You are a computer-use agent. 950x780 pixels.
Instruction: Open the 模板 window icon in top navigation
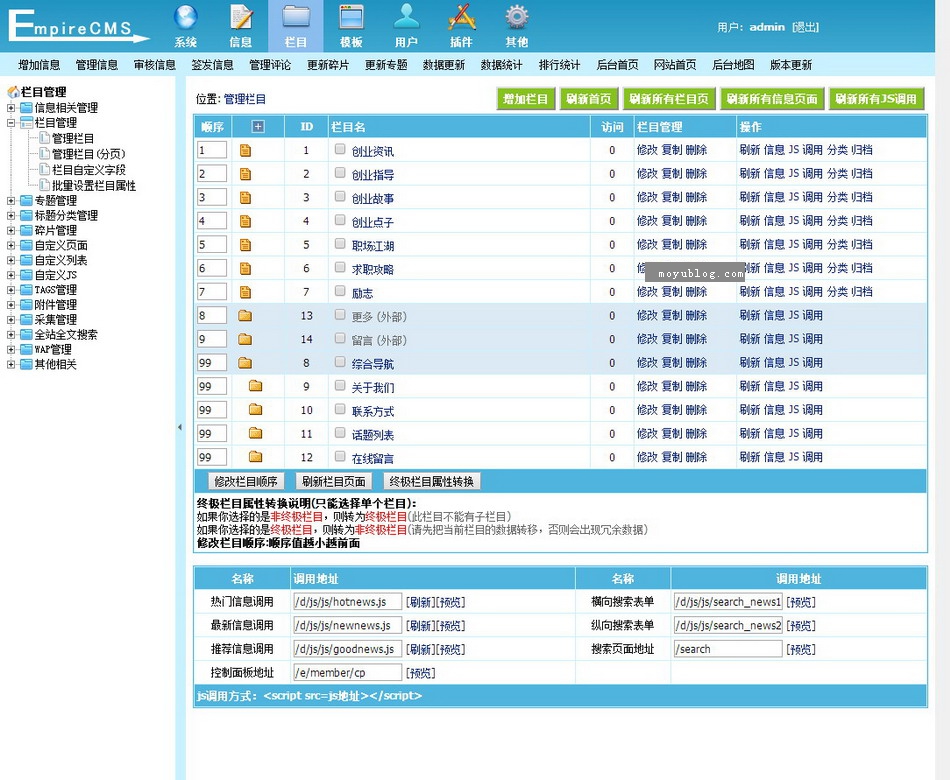pyautogui.click(x=351, y=18)
